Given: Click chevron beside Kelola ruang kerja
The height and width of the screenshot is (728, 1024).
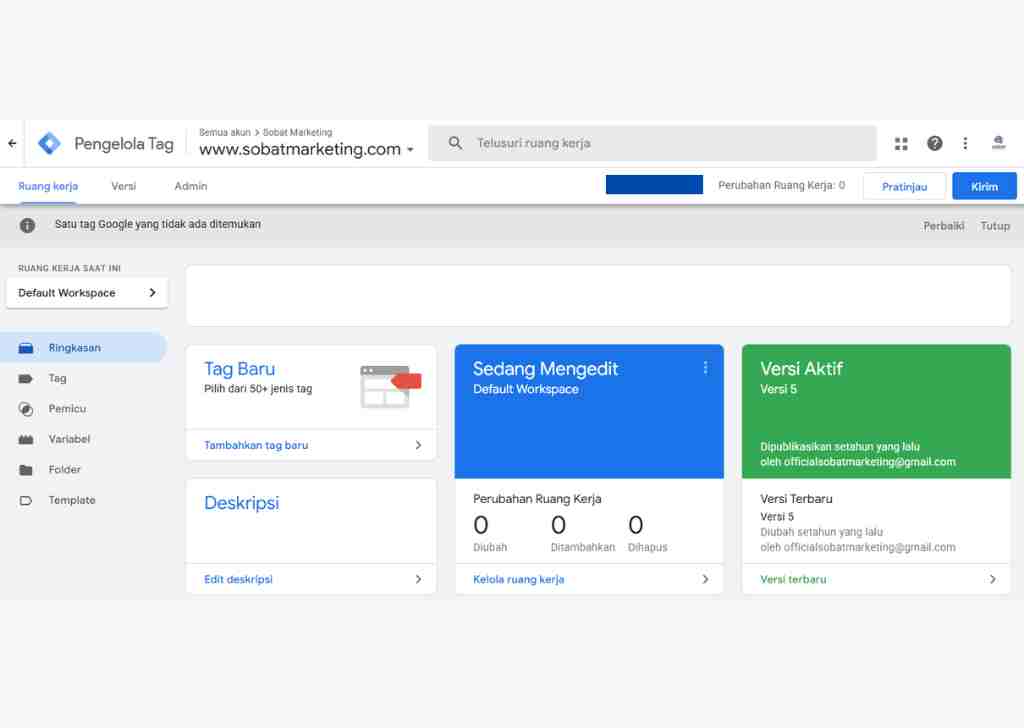Looking at the screenshot, I should point(705,579).
